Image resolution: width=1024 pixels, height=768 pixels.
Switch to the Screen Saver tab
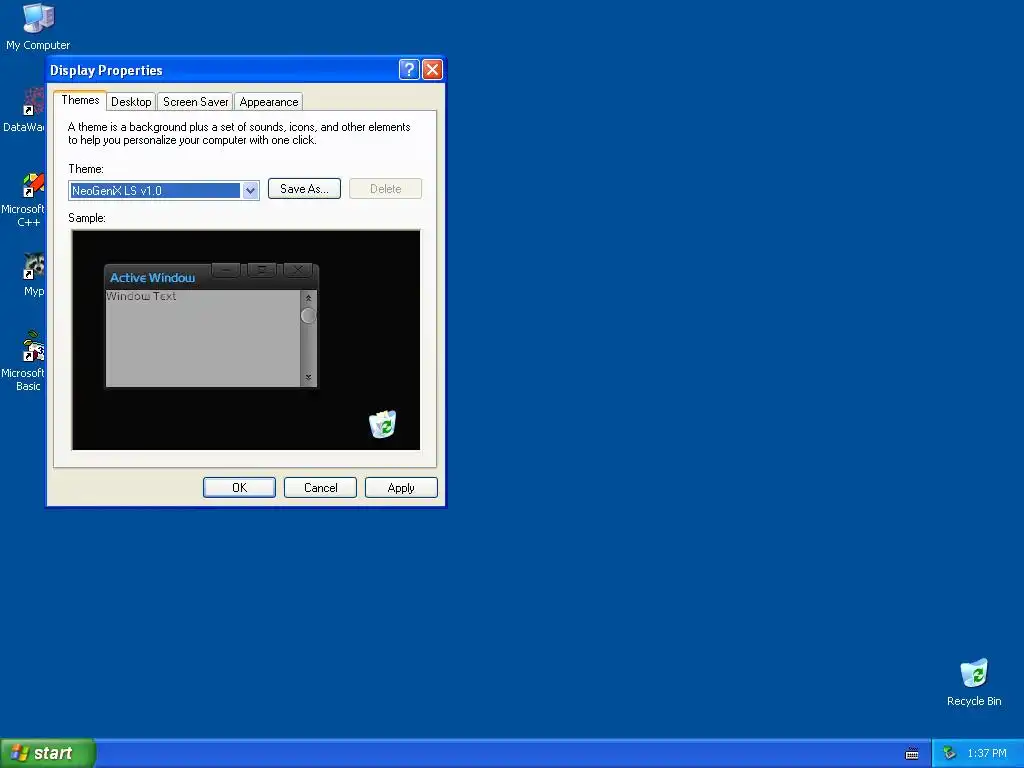[195, 101]
